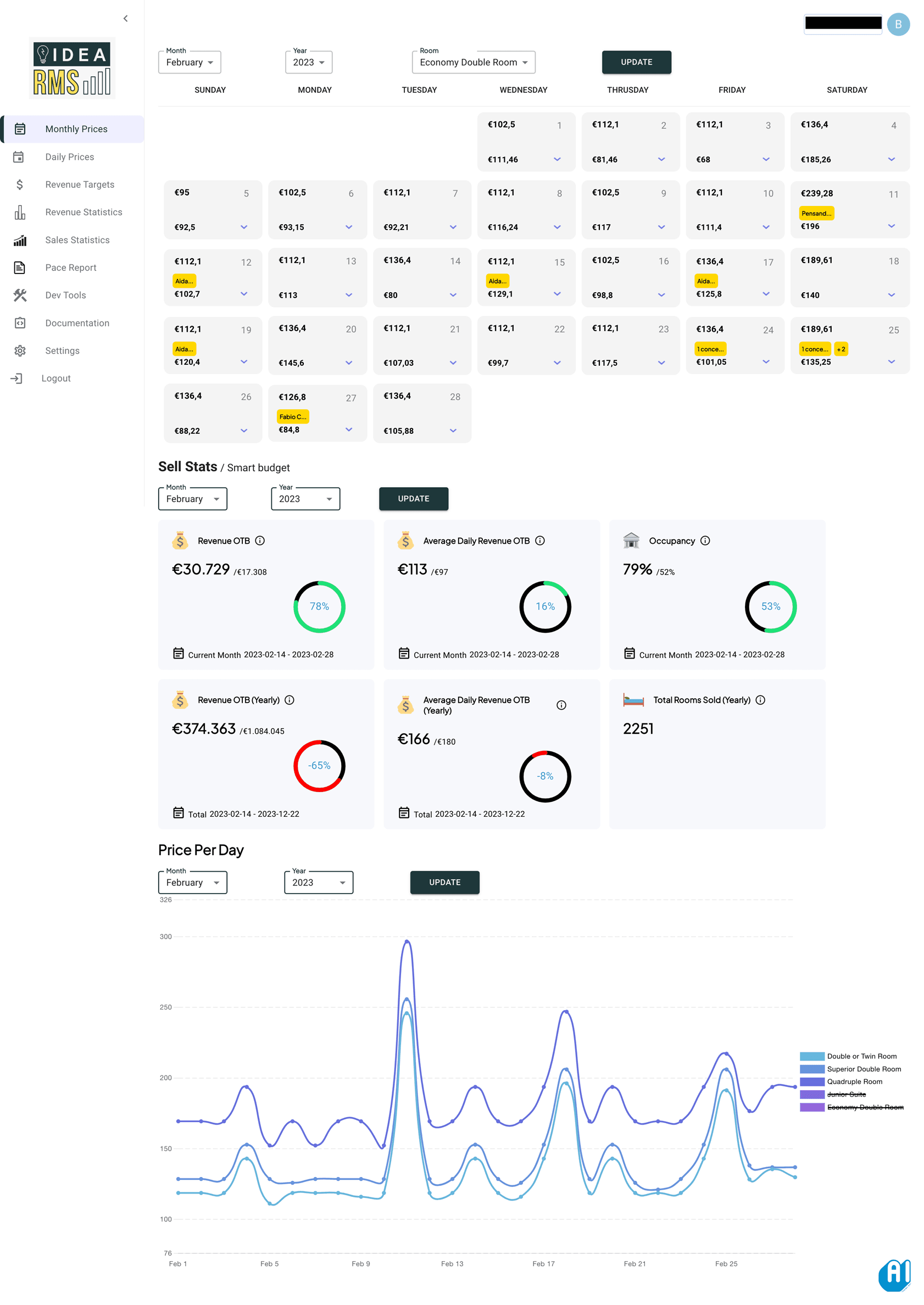This screenshot has width=924, height=1305.
Task: Click the info icon next to Revenue OTB
Action: [x=260, y=541]
